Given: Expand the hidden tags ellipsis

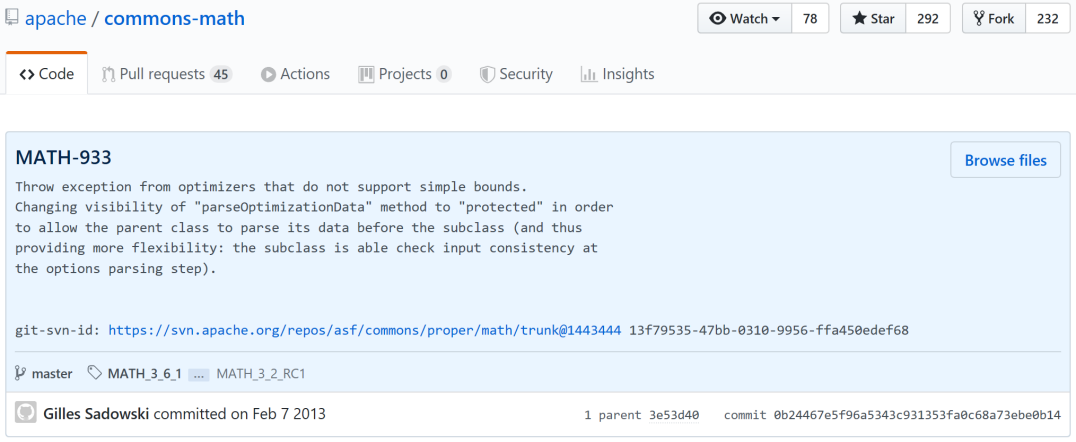Looking at the screenshot, I should [198, 374].
